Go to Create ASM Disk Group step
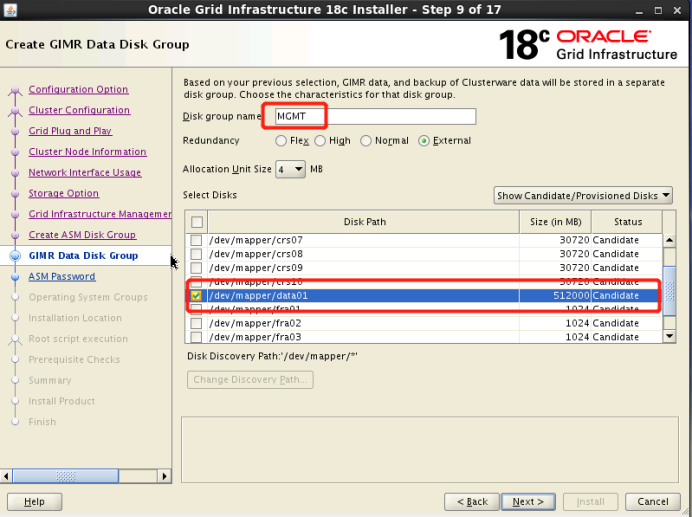 (82, 235)
